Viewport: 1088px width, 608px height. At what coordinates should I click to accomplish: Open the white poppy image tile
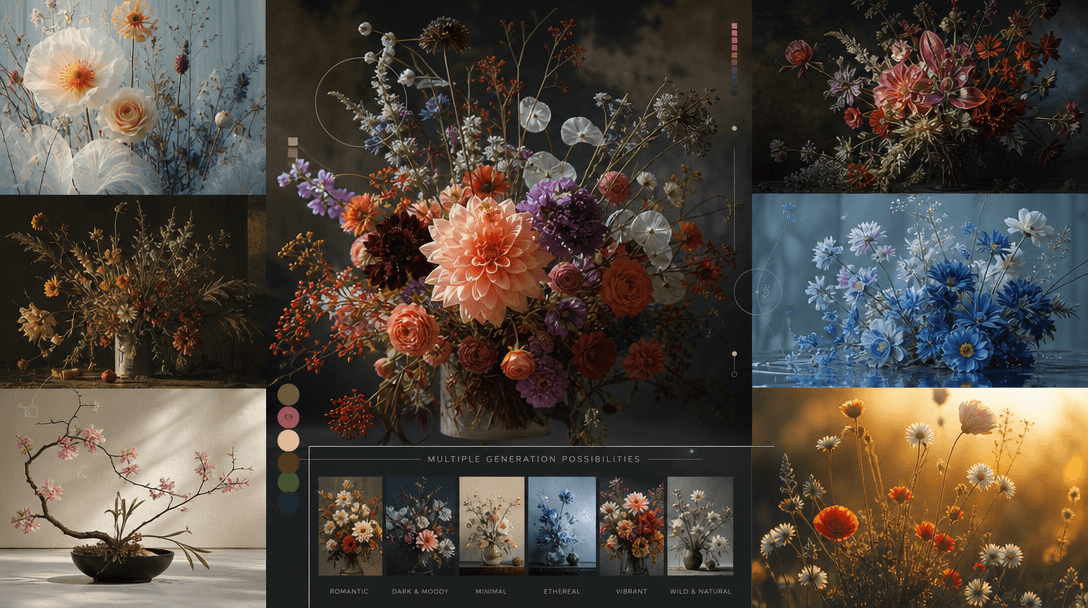(133, 97)
